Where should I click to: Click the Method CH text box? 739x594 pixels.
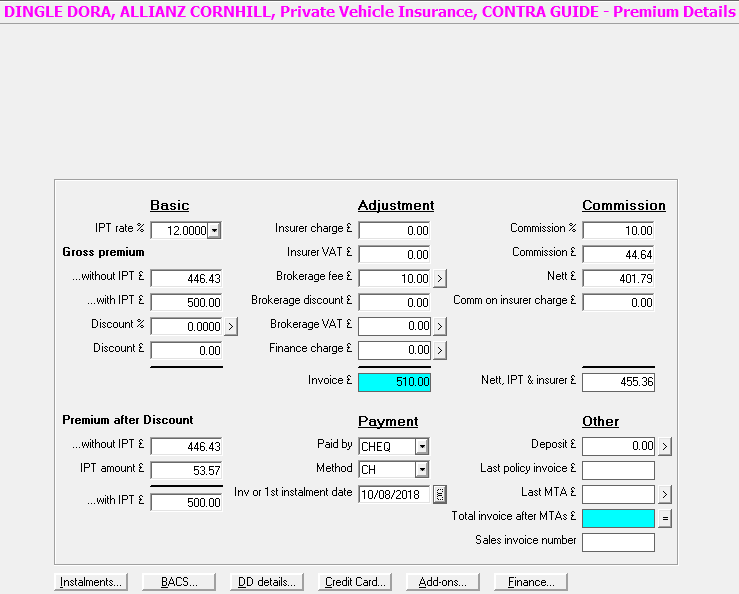pyautogui.click(x=387, y=470)
